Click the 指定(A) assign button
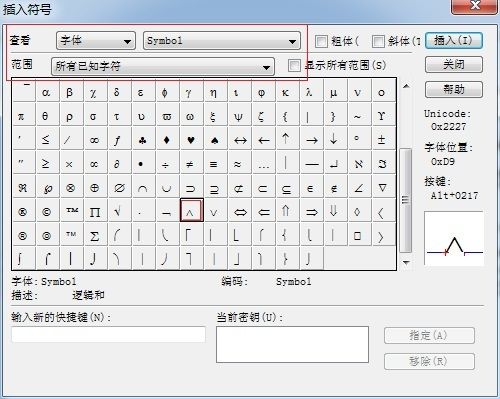Screen dimensions: 500x399 (x=429, y=336)
